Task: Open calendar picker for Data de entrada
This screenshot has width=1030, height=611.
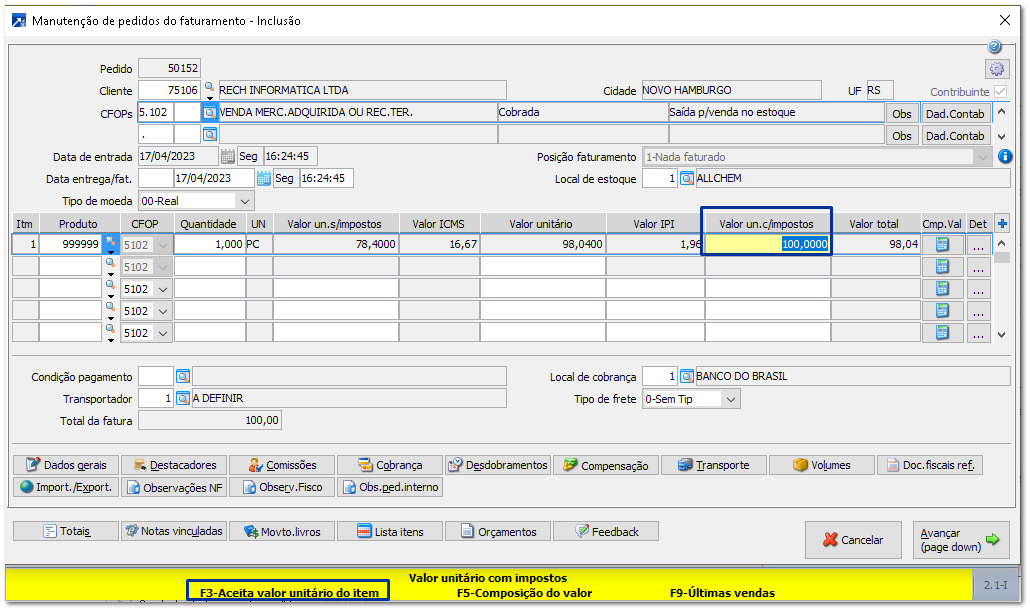Action: (228, 157)
